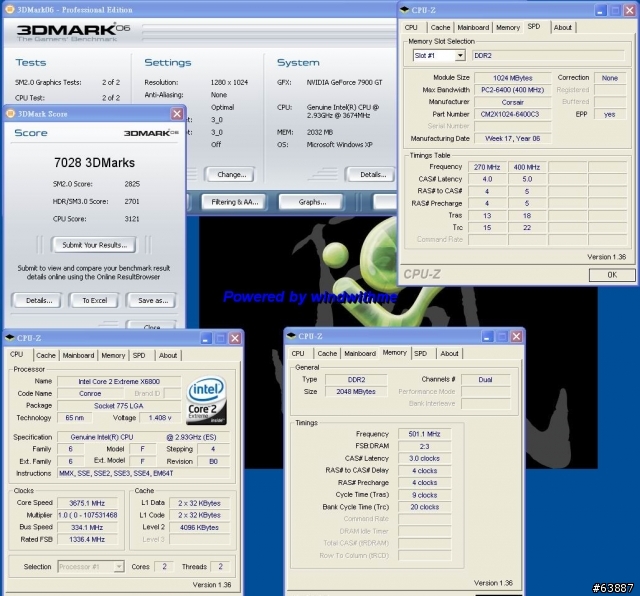The width and height of the screenshot is (640, 596).
Task: Click the Bus Speed 334.1 MHz value
Action: click(x=87, y=527)
